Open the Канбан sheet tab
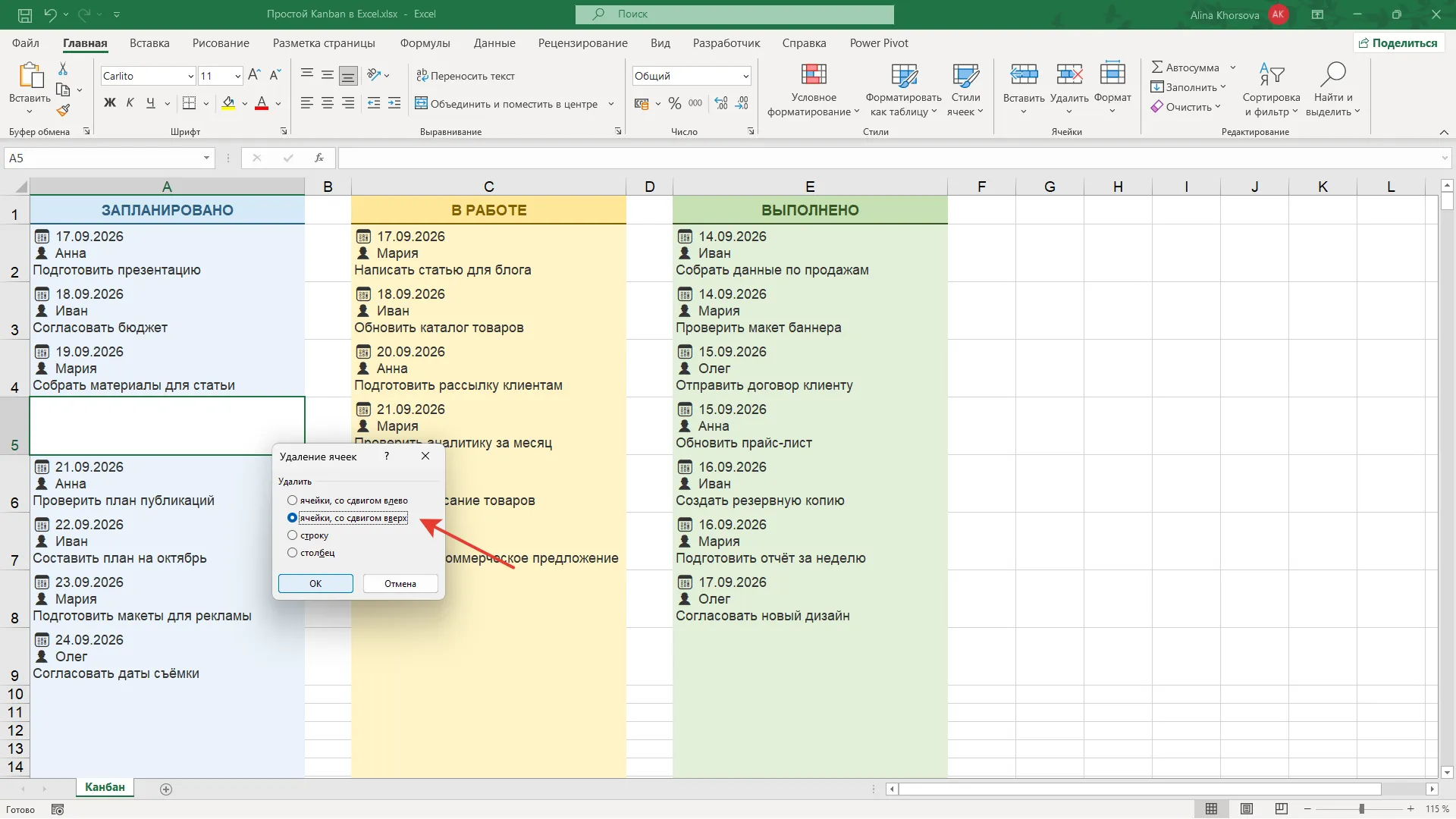 (x=105, y=787)
